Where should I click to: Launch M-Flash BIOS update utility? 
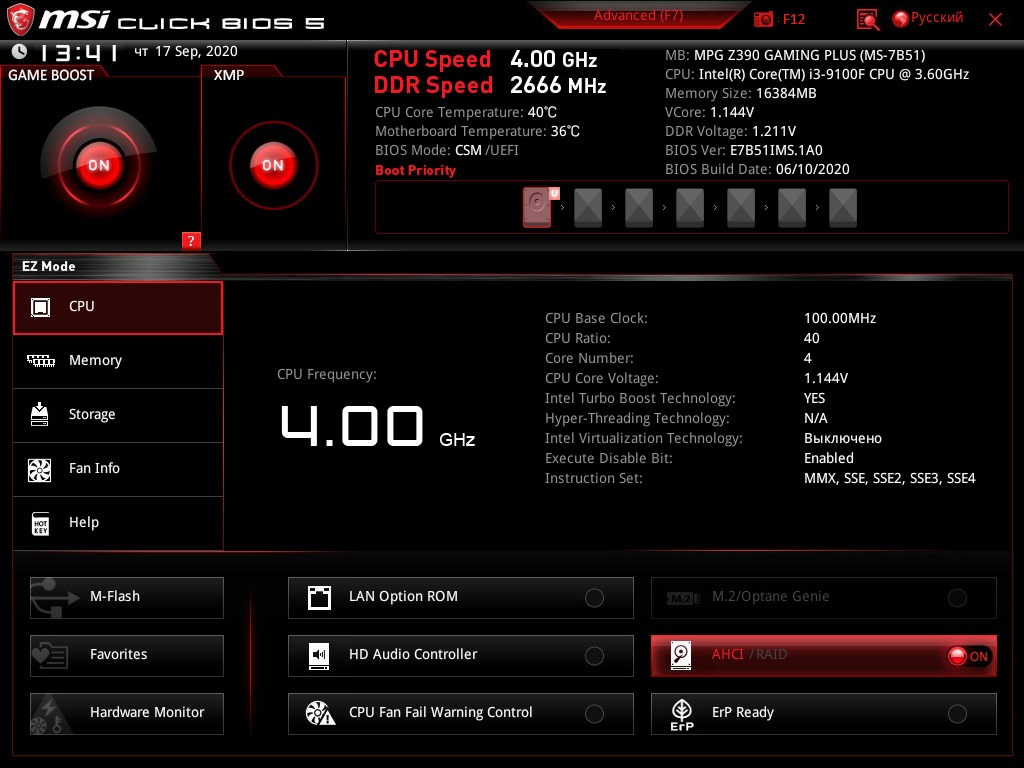tap(127, 598)
